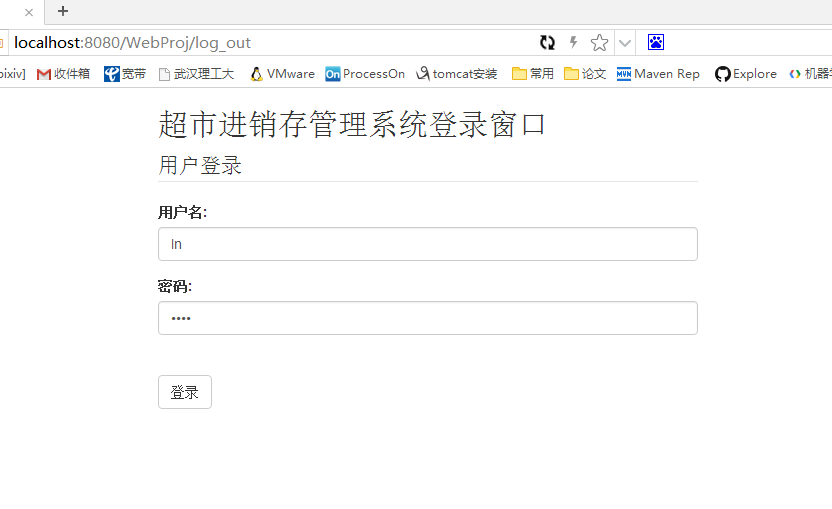Open the GitHub Explore bookmark

746,74
